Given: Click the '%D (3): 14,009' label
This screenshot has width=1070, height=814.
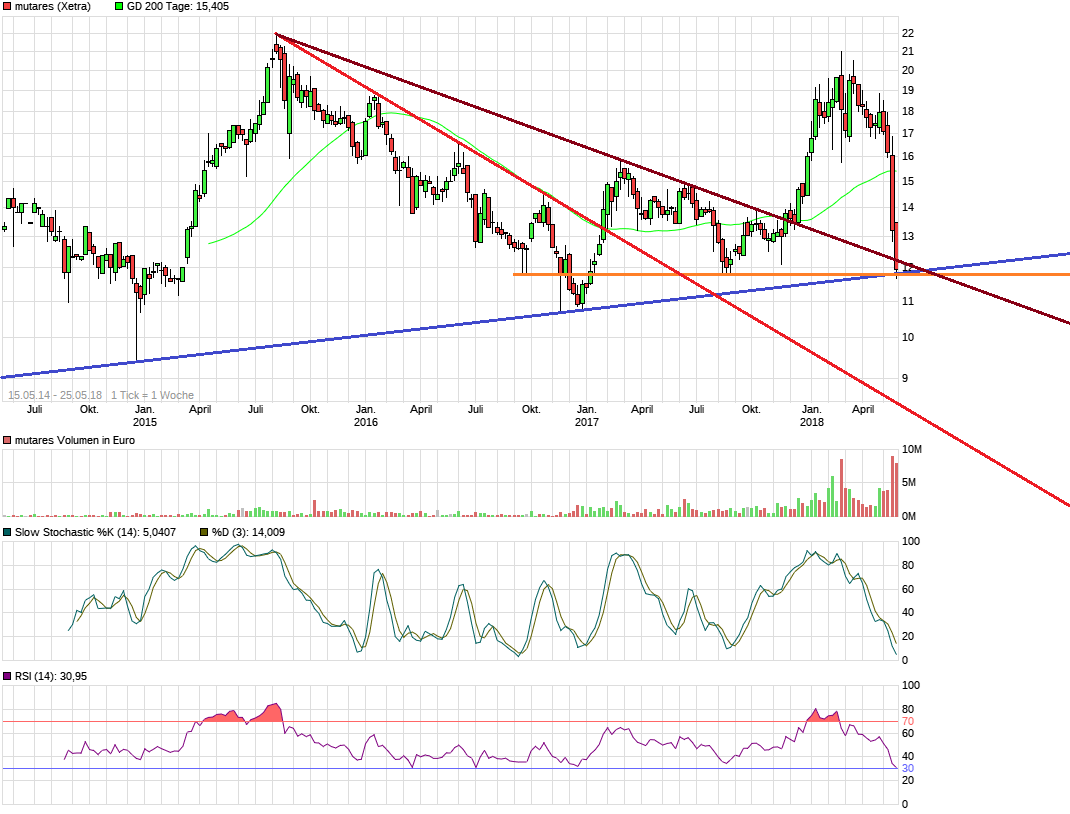Looking at the screenshot, I should pos(248,532).
